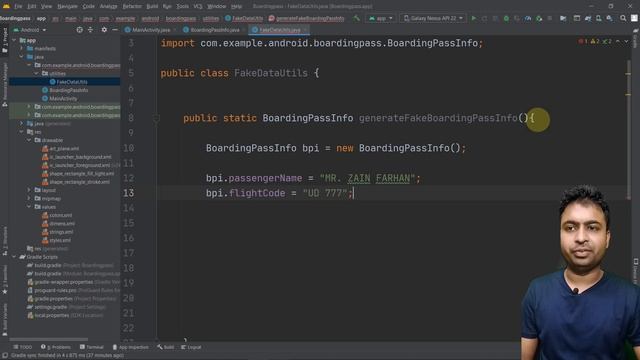The image size is (640, 360).
Task: Open the Navigate menu
Action: [67, 7]
